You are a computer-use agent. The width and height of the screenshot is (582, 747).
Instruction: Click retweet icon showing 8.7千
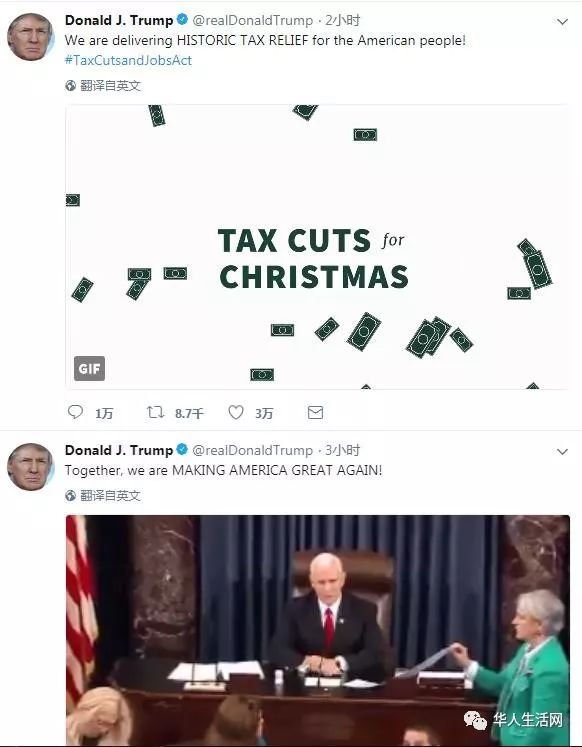155,412
